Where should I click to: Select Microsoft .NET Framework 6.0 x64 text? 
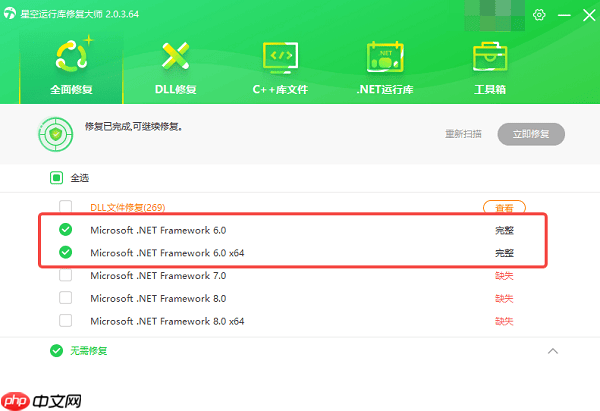[167, 253]
